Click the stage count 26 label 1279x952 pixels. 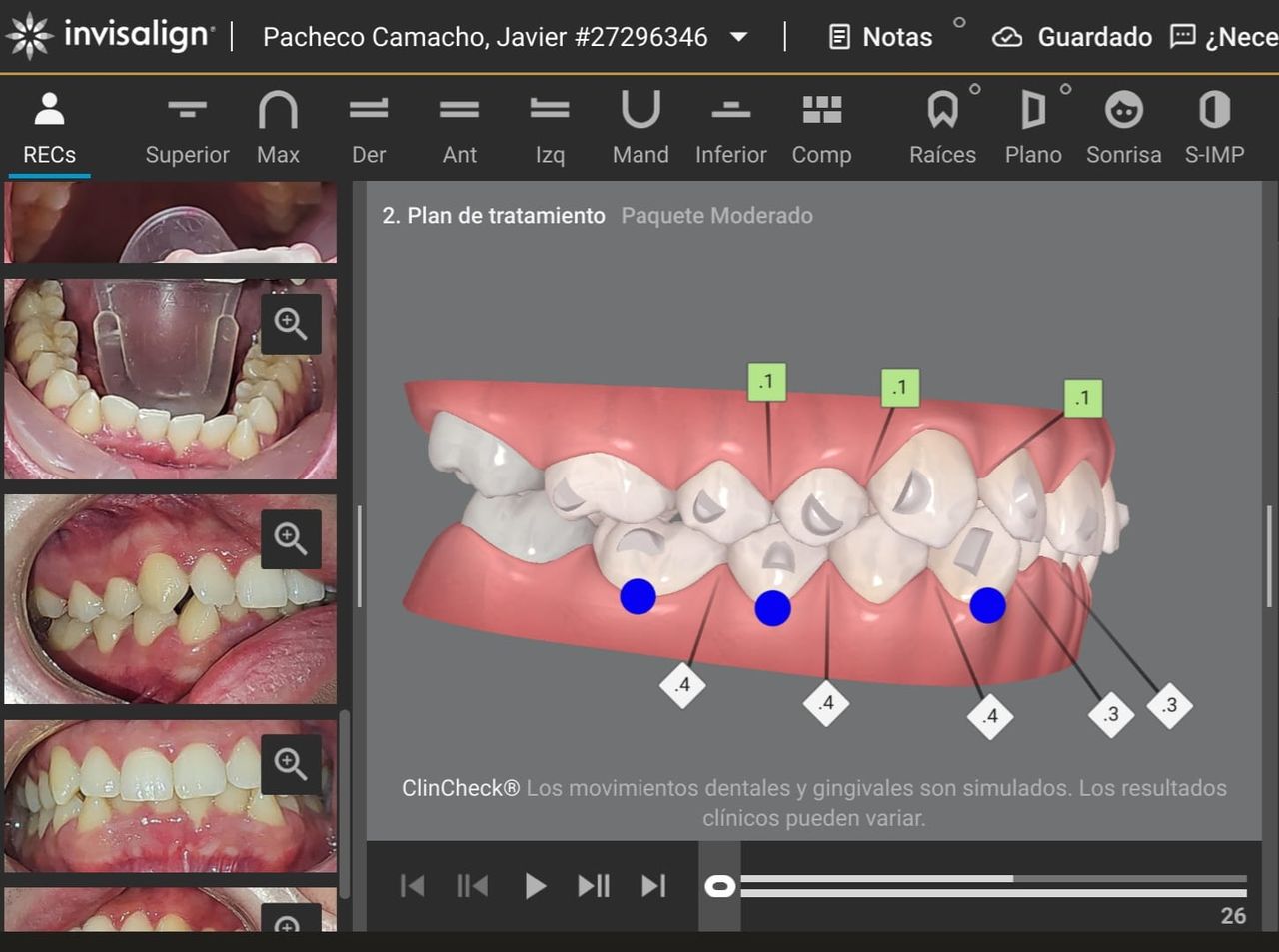(x=1233, y=916)
